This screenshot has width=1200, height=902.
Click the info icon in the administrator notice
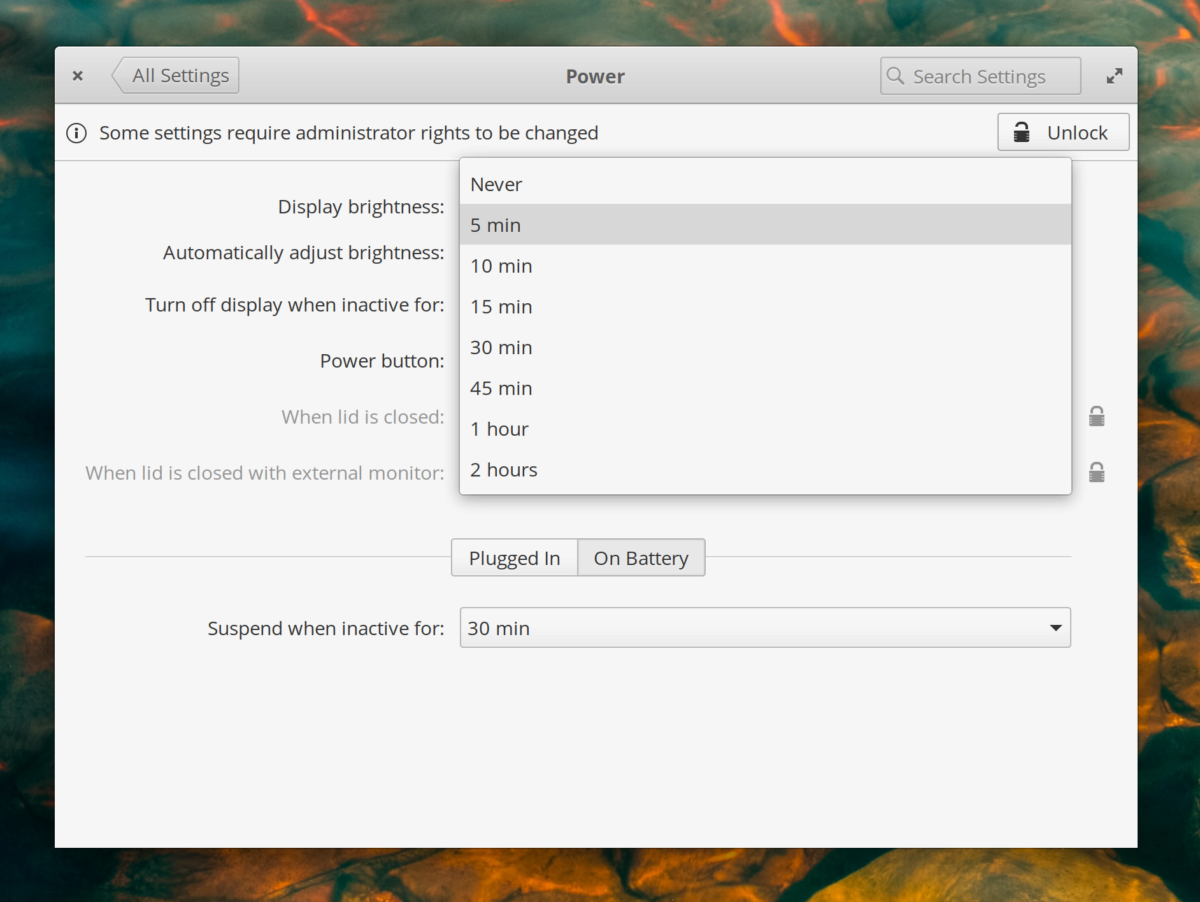[76, 133]
